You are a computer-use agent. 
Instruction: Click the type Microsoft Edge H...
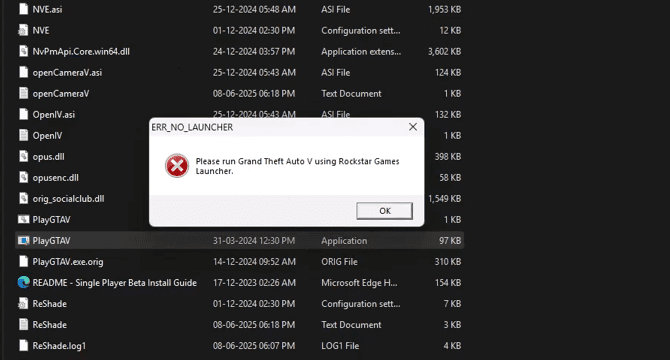[x=359, y=283]
